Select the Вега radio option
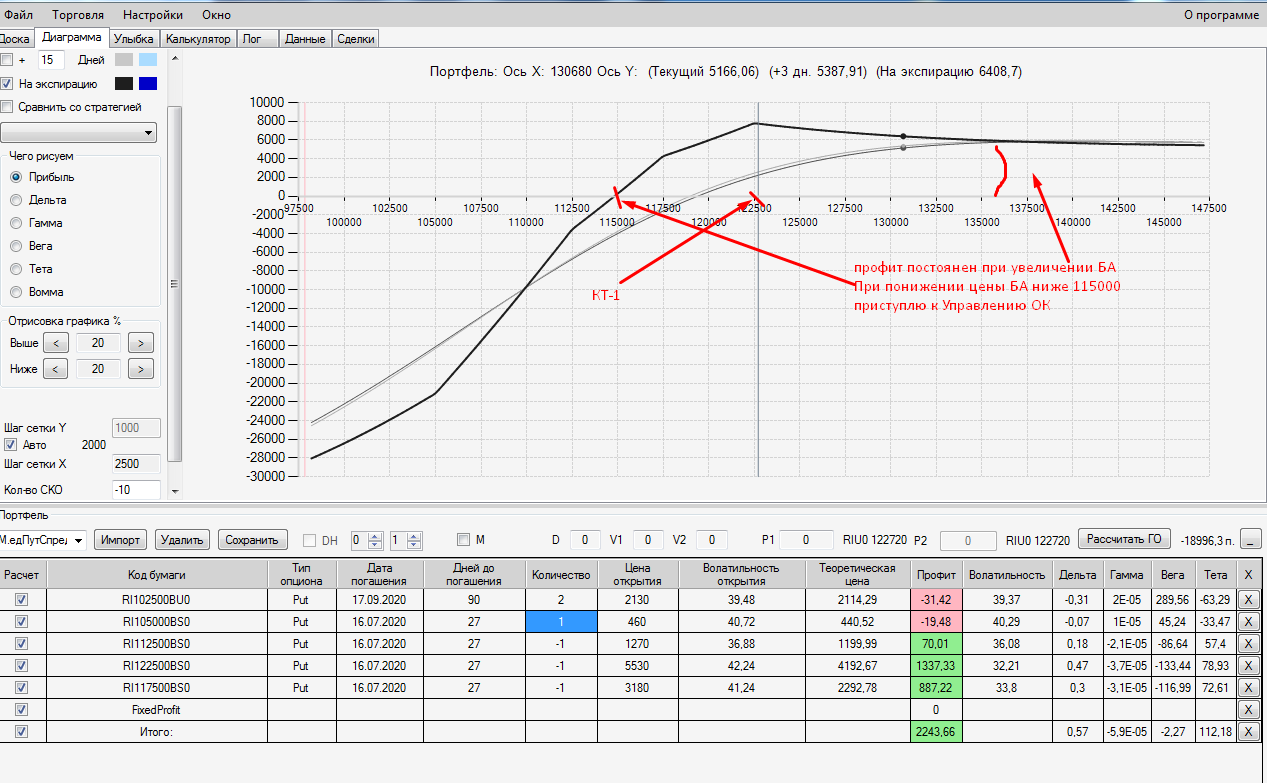 (x=16, y=246)
